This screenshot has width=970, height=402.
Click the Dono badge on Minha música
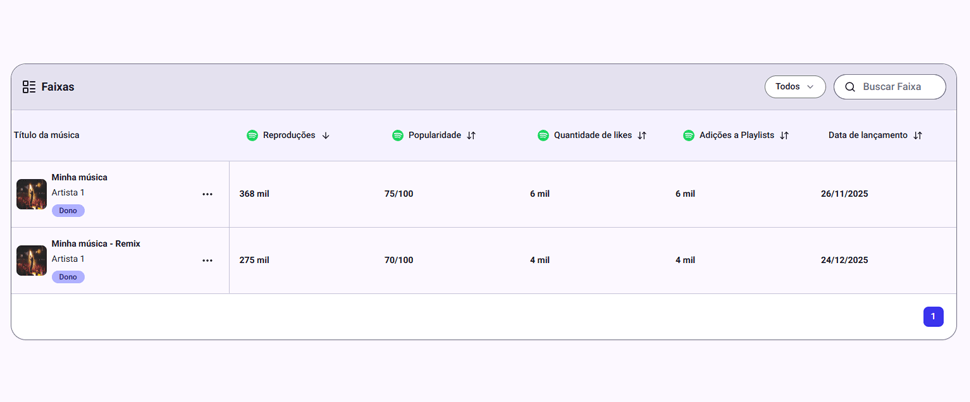coord(68,211)
